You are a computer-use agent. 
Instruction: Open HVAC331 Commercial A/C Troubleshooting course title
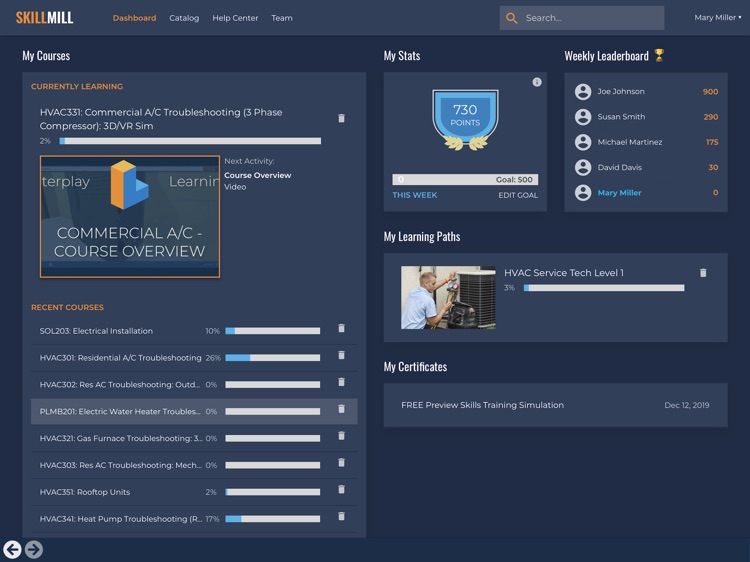(161, 119)
